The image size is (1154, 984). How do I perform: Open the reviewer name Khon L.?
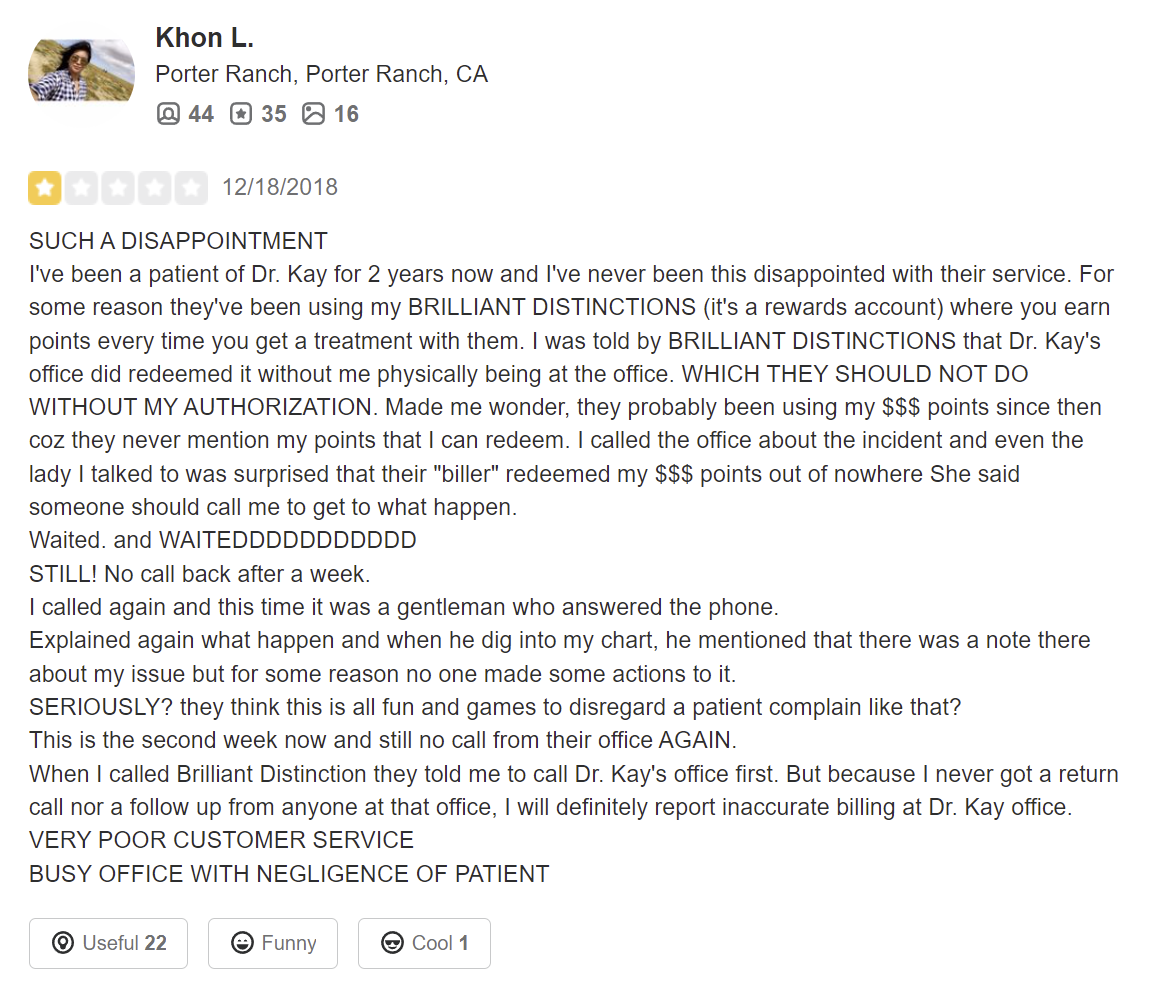click(x=205, y=38)
